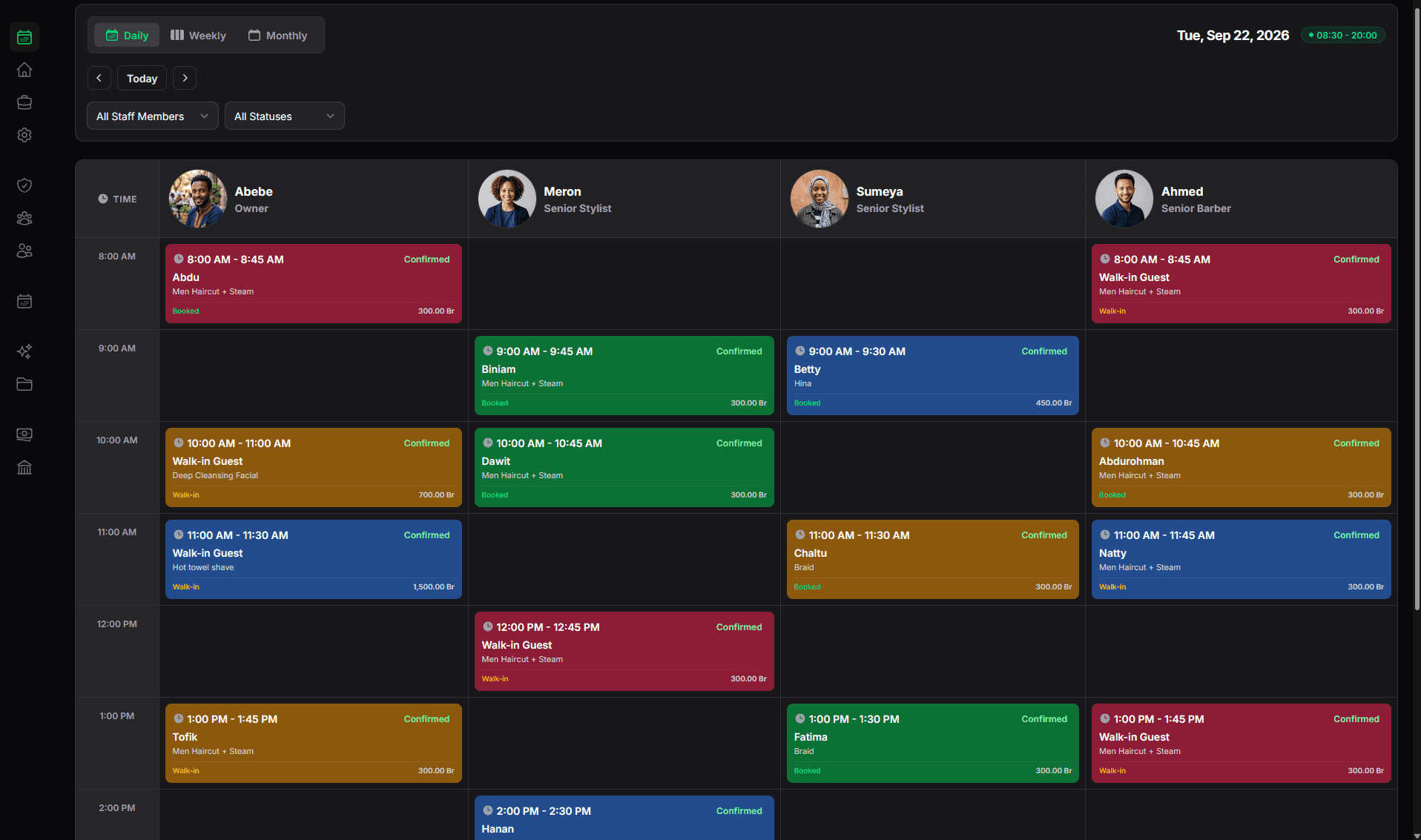Viewport: 1421px width, 840px height.
Task: Switch to Daily view tab
Action: [x=127, y=35]
